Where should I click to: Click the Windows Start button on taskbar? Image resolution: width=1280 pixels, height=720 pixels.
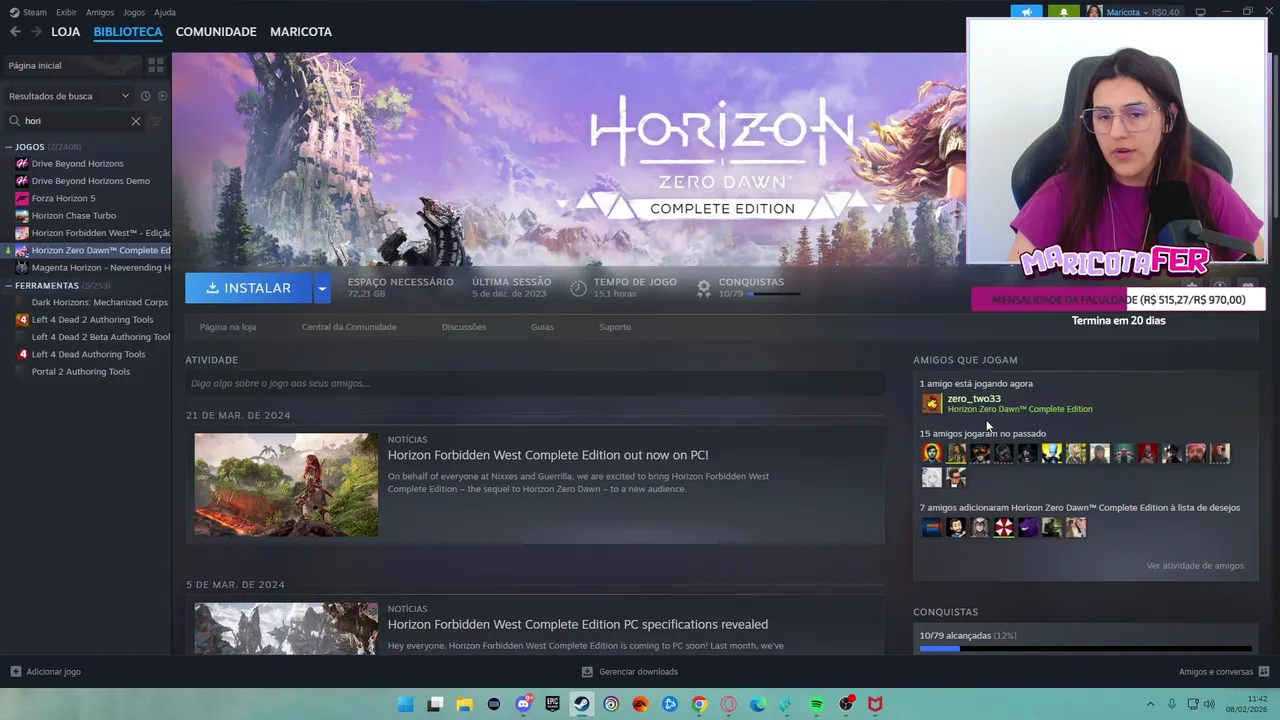point(405,704)
